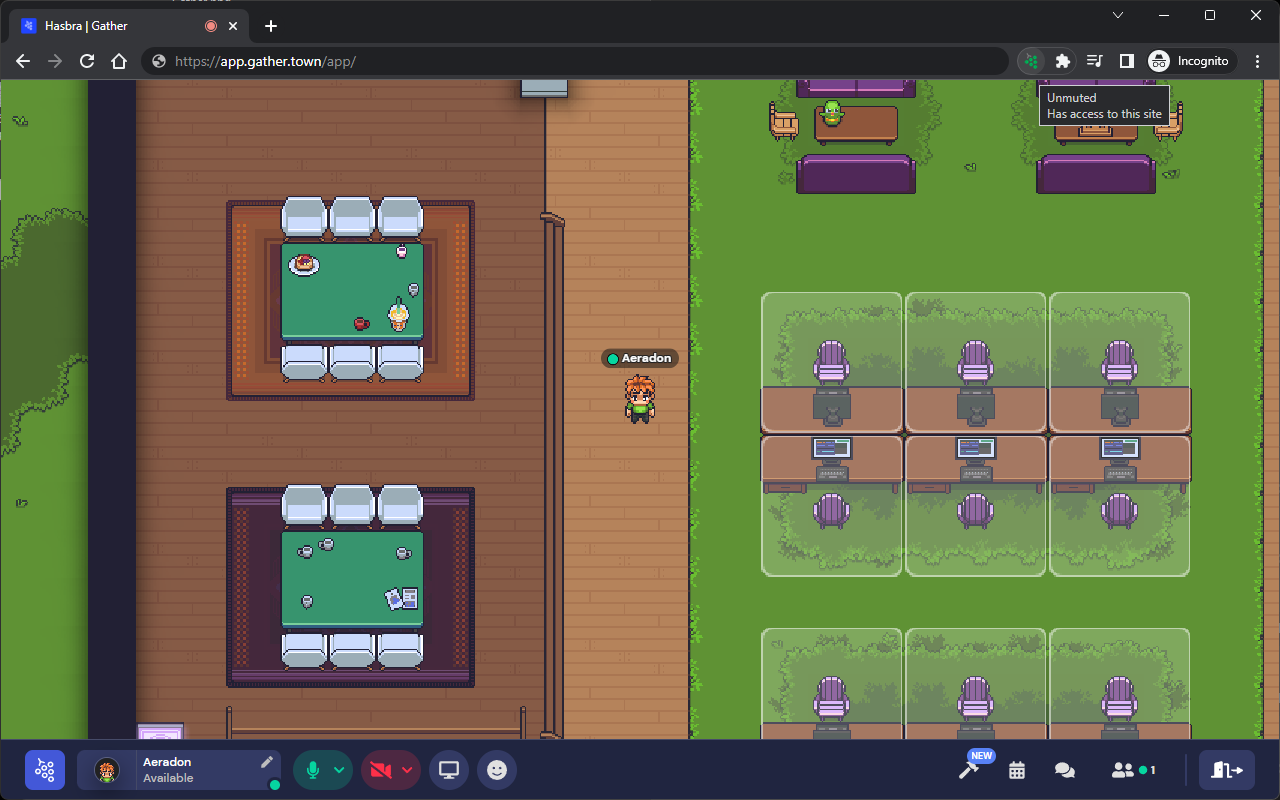The height and width of the screenshot is (800, 1280).
Task: Leave the space with exit door icon
Action: tap(1226, 770)
